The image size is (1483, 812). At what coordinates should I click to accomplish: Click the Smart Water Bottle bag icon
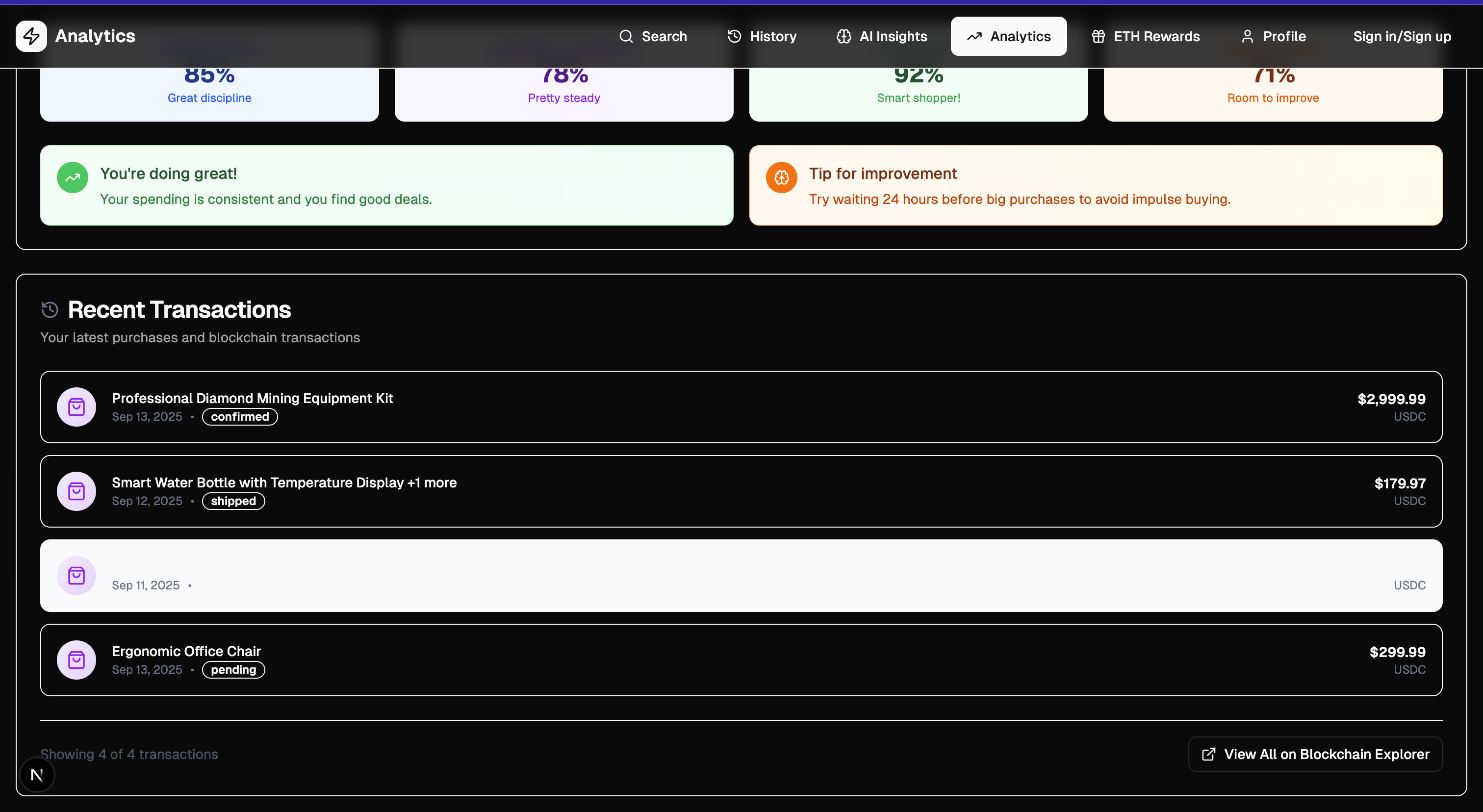coord(77,491)
